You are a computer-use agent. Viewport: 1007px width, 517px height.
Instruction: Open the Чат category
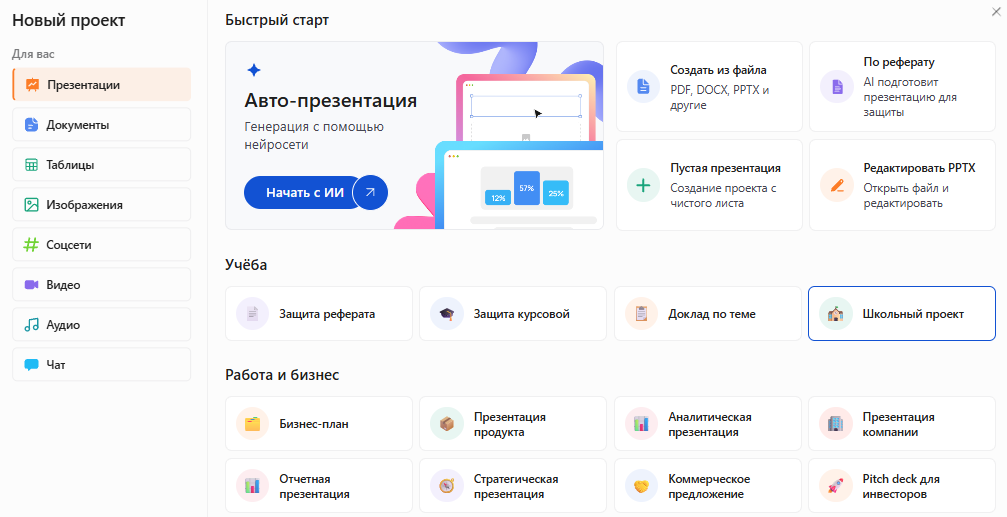point(101,365)
